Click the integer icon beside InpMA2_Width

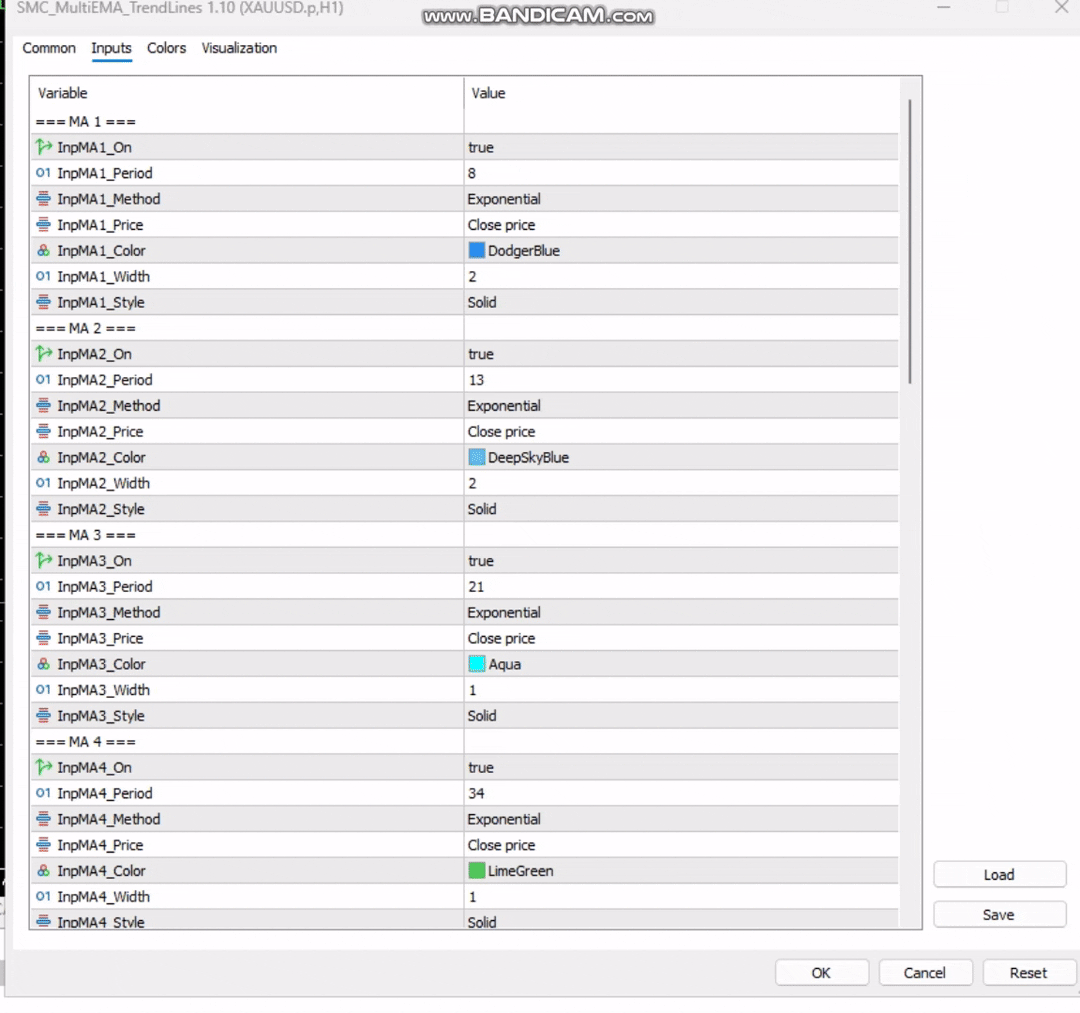[43, 483]
